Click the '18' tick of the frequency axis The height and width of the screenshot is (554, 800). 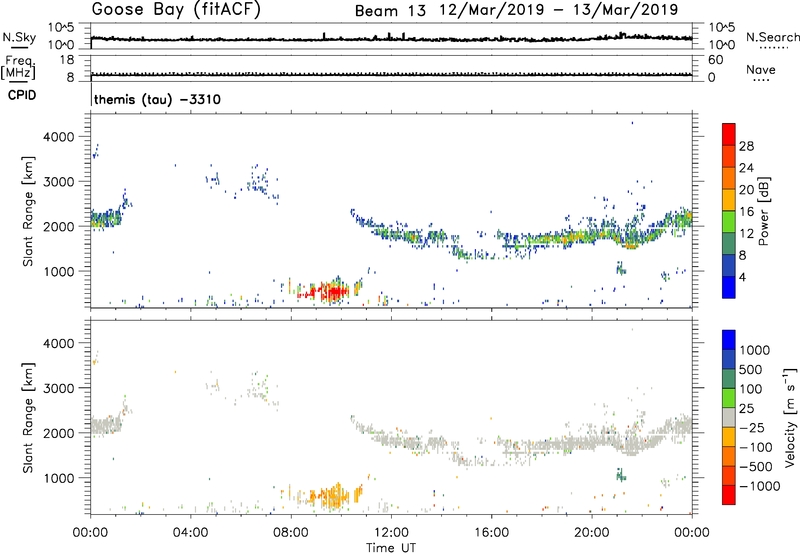67,60
